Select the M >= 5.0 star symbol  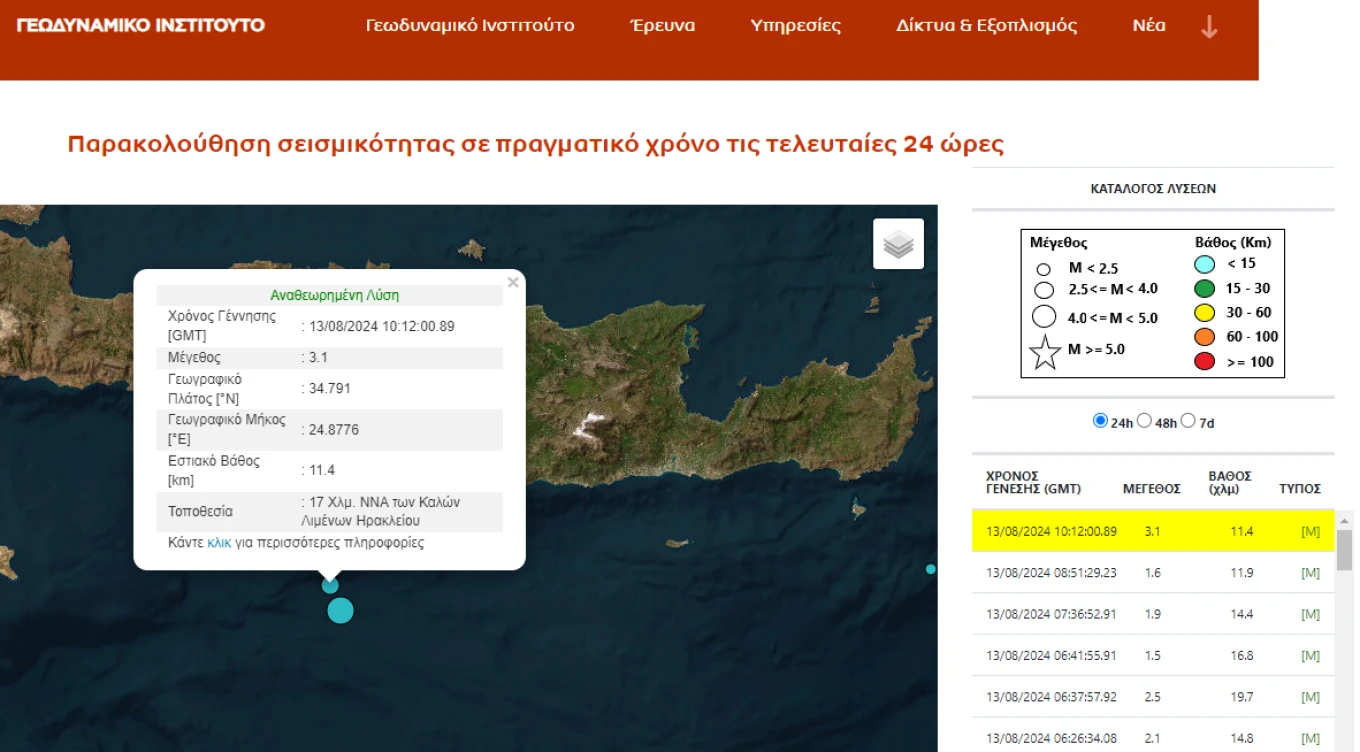tap(1046, 350)
